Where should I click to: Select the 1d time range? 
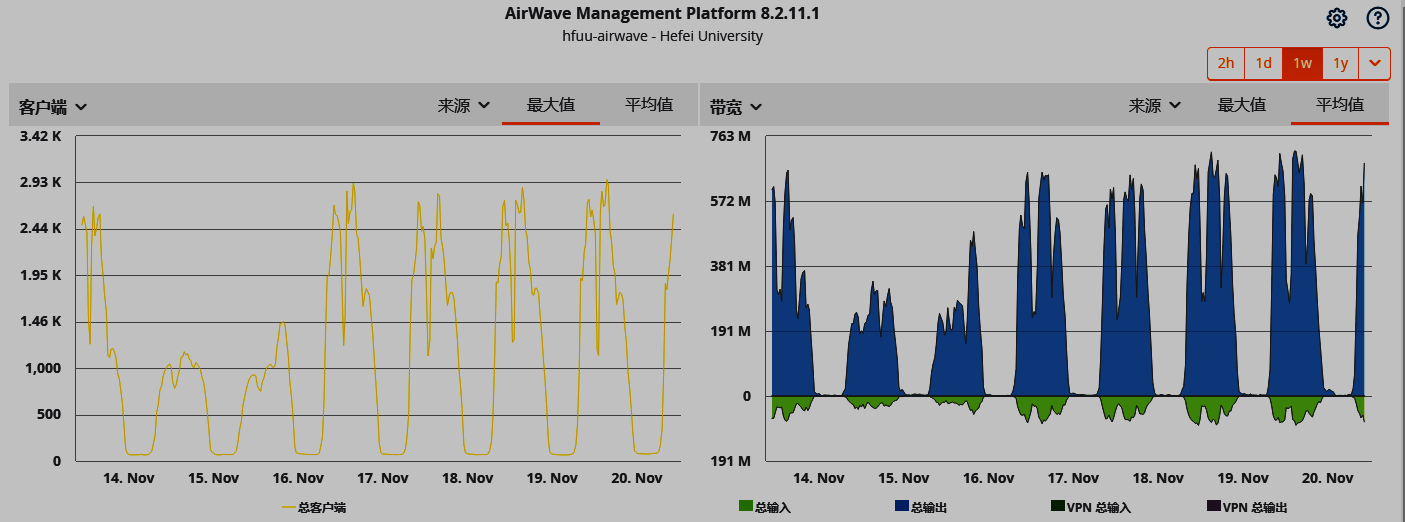(x=1264, y=63)
